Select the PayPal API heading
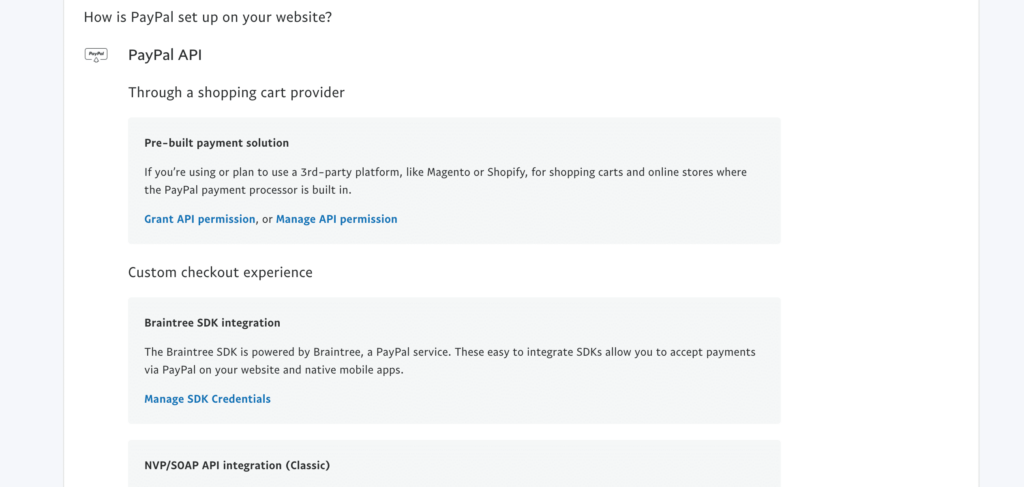 165,55
